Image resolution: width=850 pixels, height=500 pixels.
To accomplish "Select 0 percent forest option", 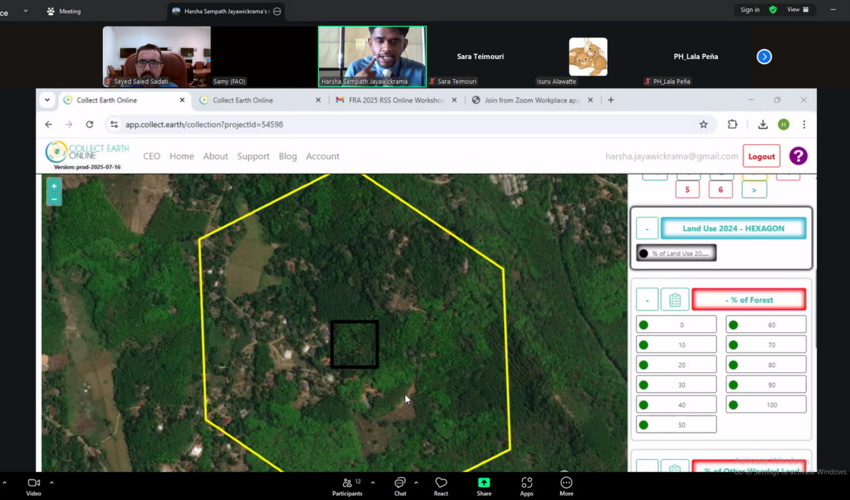I will [677, 325].
